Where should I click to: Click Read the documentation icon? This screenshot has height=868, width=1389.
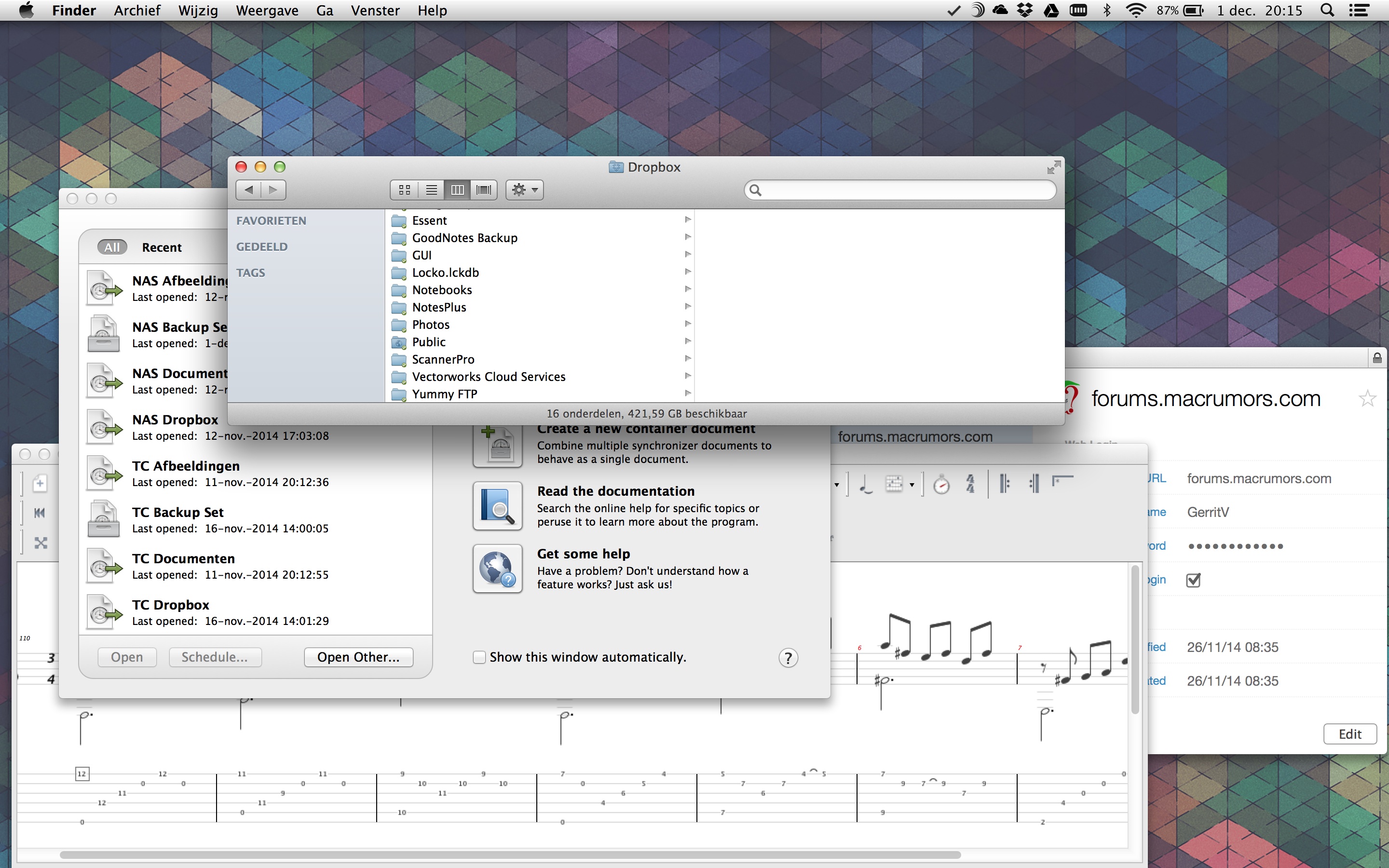(497, 506)
